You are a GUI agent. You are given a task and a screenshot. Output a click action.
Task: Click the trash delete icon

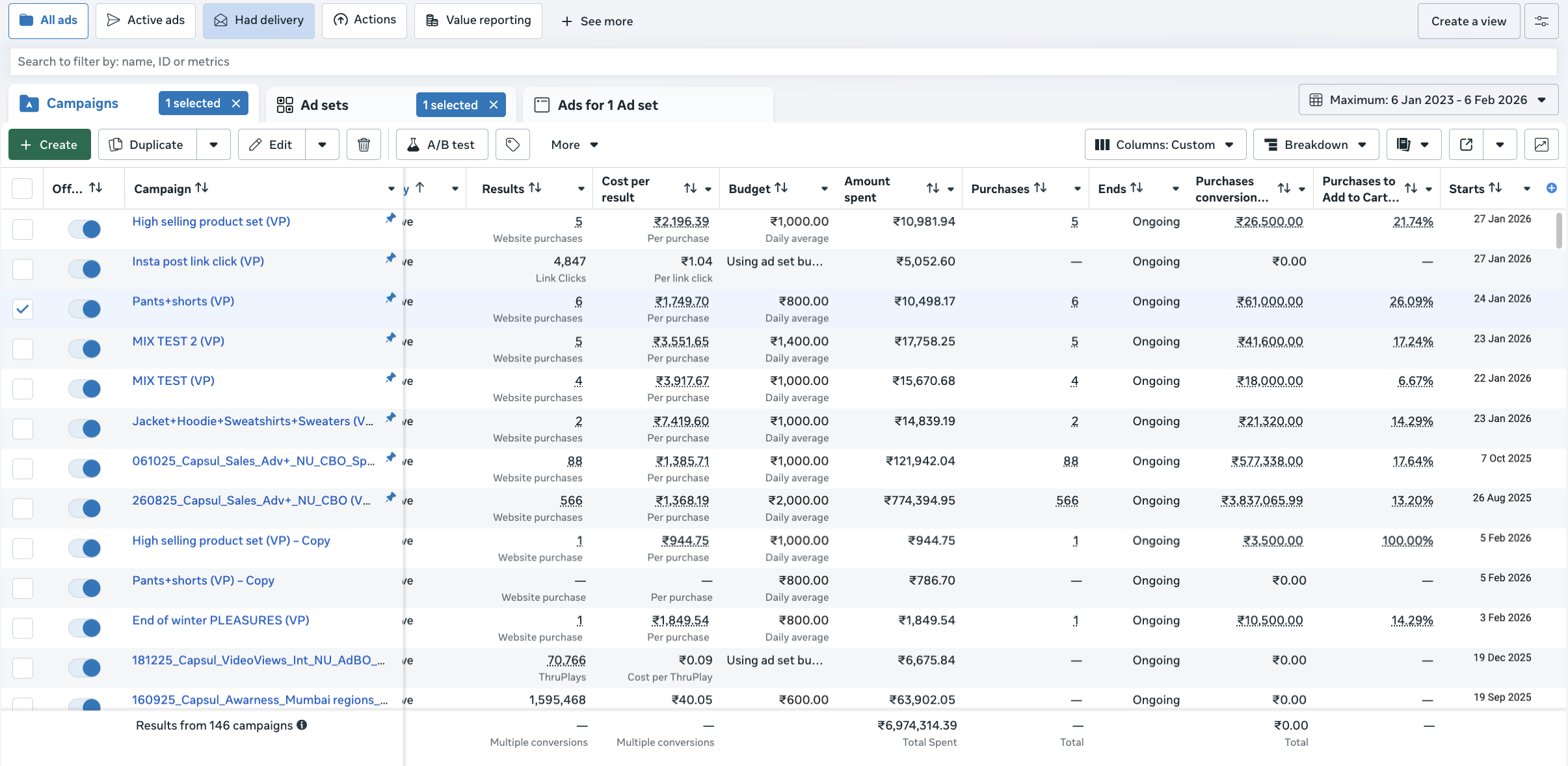pyautogui.click(x=364, y=144)
